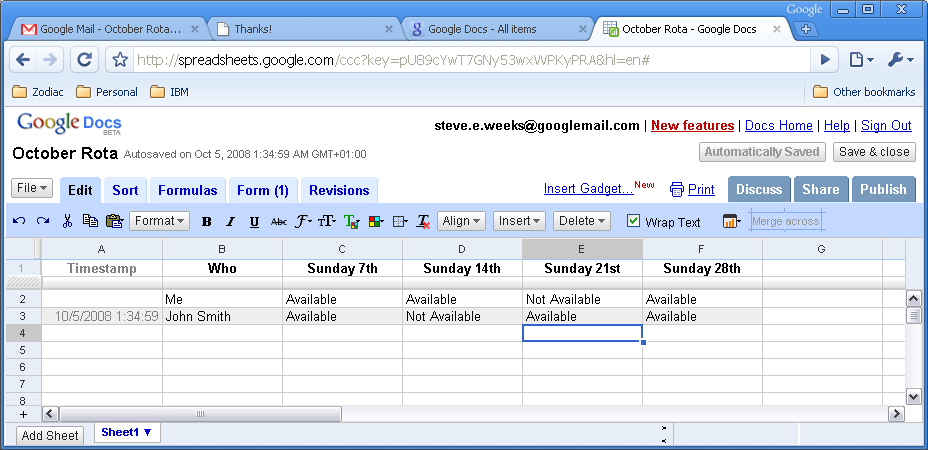Click the Sign Out link
The width and height of the screenshot is (928, 450).
click(x=886, y=126)
